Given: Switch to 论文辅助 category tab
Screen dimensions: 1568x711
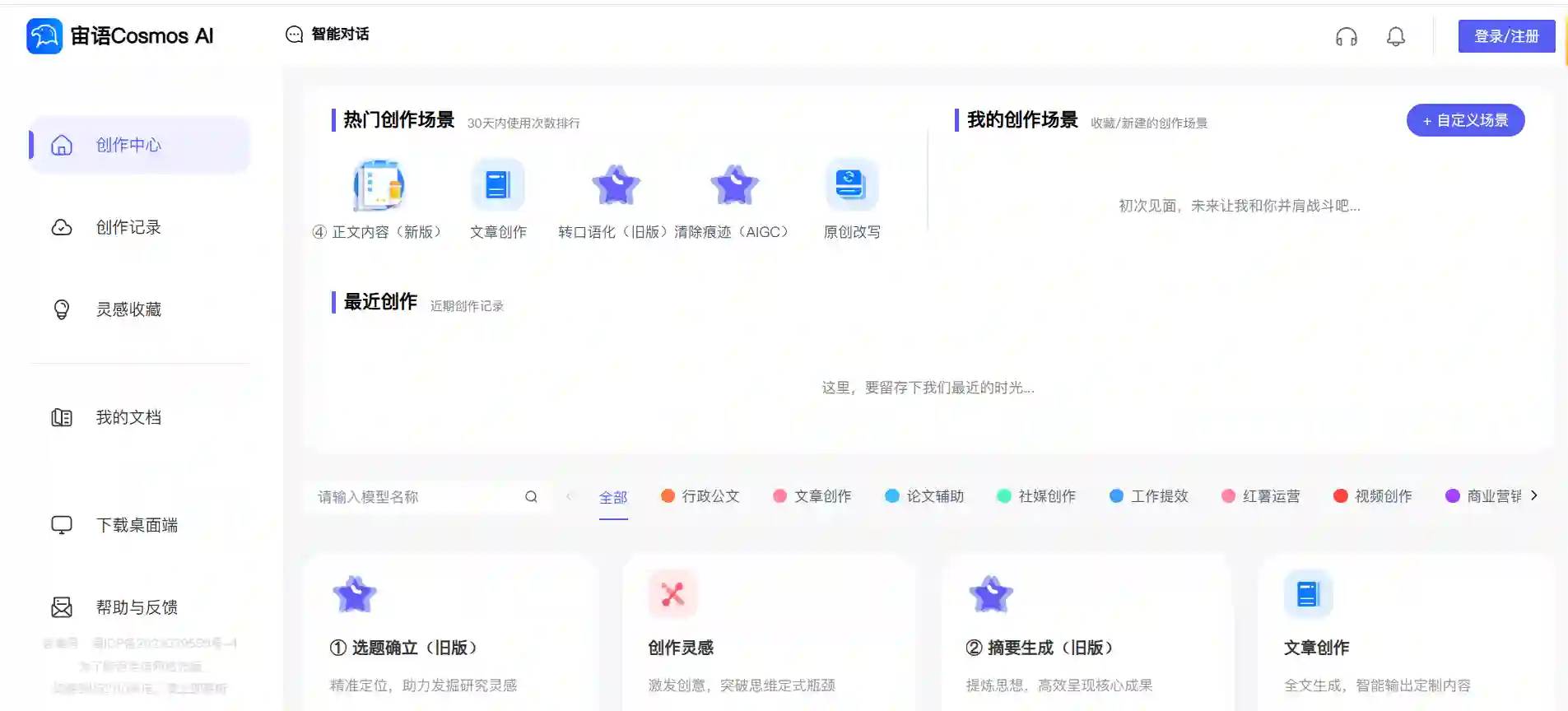Looking at the screenshot, I should (x=924, y=496).
